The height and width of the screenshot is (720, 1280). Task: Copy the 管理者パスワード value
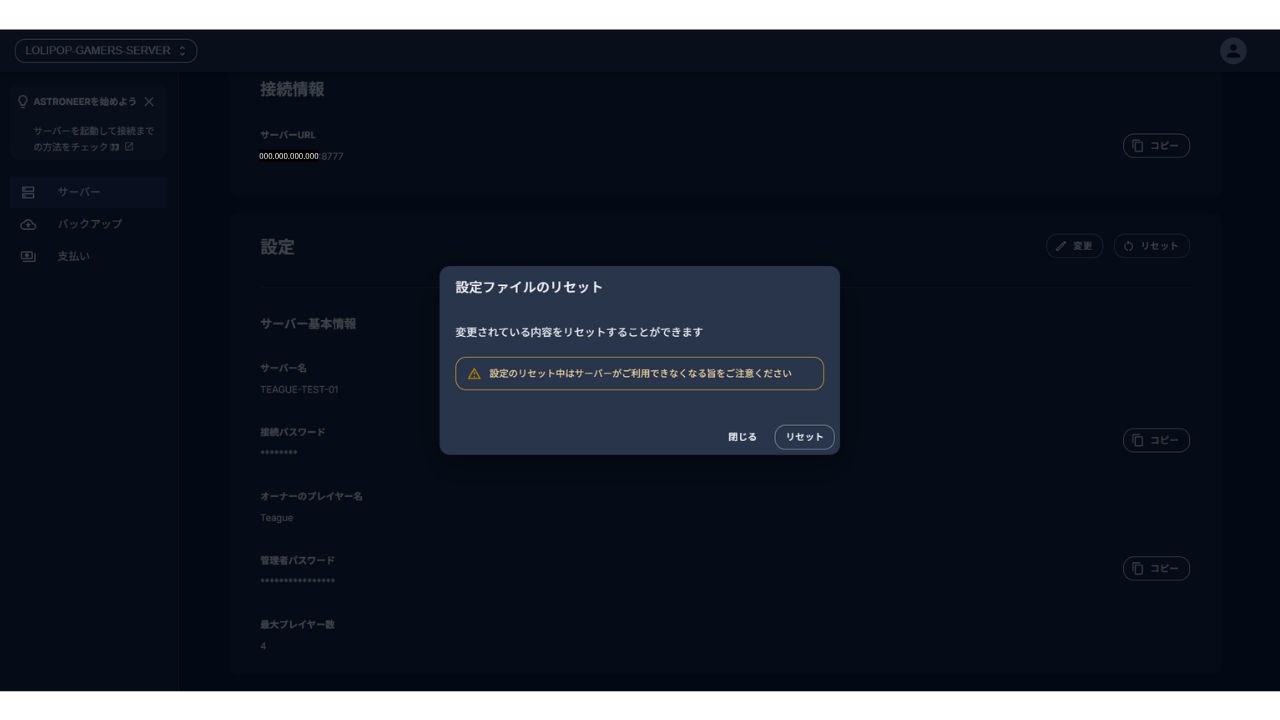coord(1156,568)
